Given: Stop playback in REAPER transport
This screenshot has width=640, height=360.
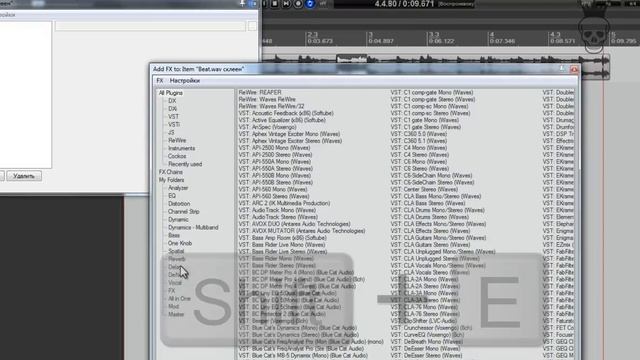Looking at the screenshot, I should 275,4.
